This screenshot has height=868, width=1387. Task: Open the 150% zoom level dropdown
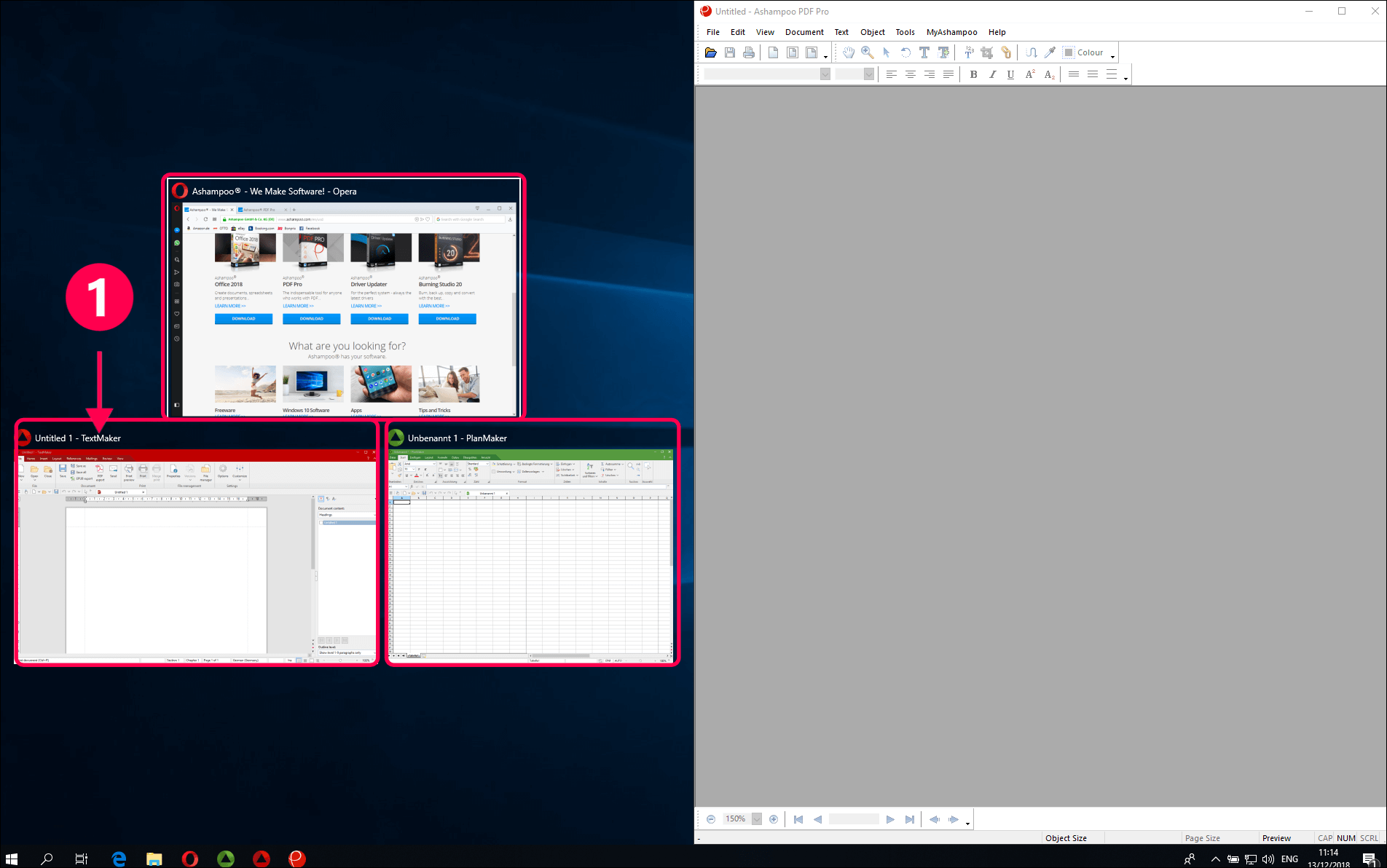[x=757, y=819]
